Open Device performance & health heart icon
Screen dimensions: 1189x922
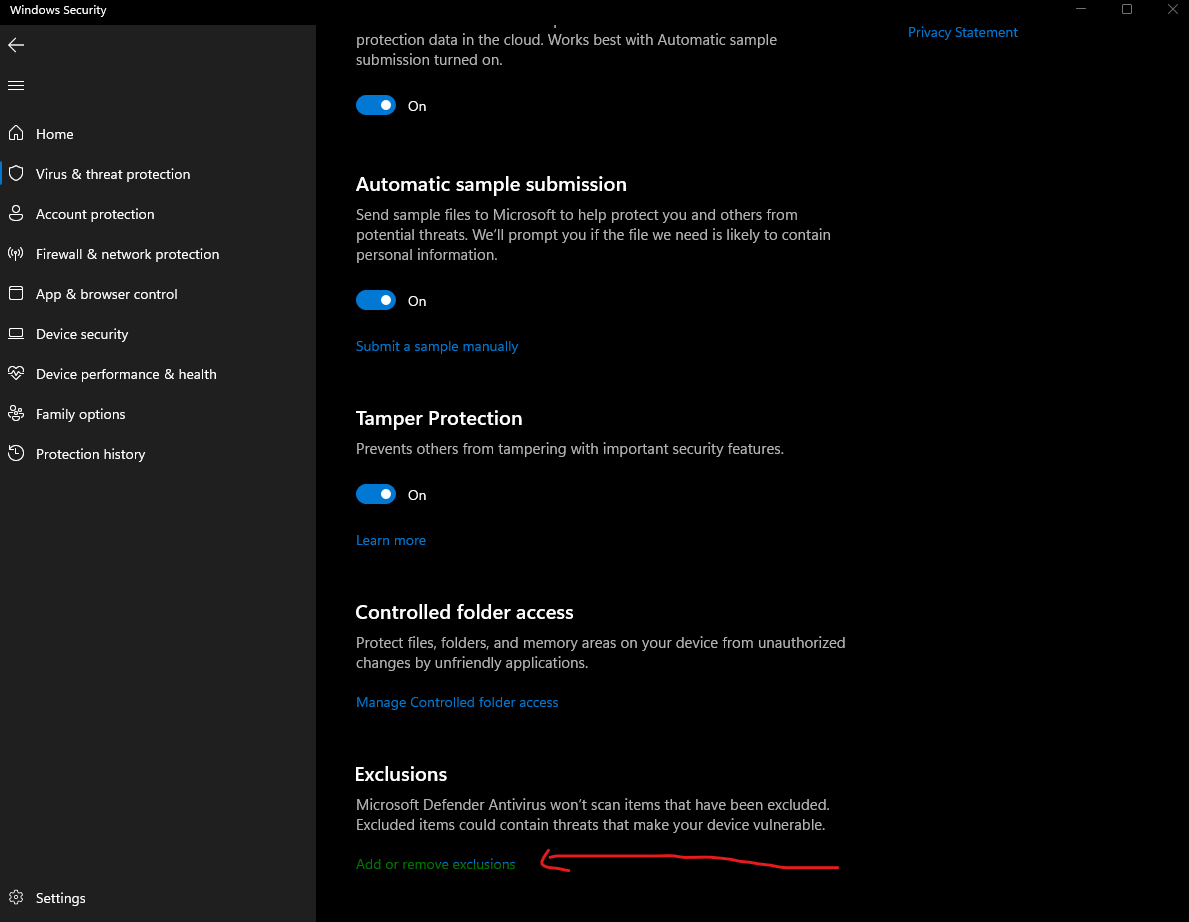pyautogui.click(x=16, y=374)
